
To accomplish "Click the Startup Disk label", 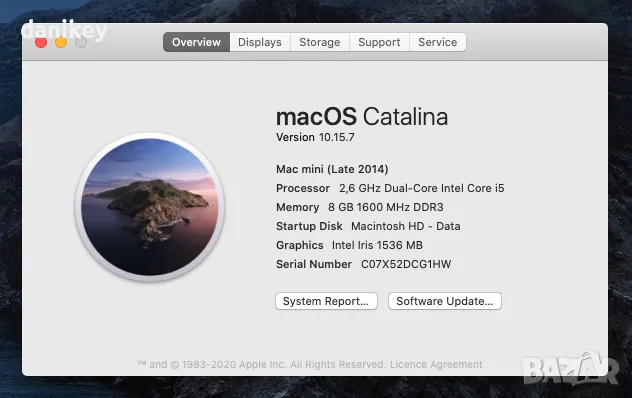I will tap(309, 226).
